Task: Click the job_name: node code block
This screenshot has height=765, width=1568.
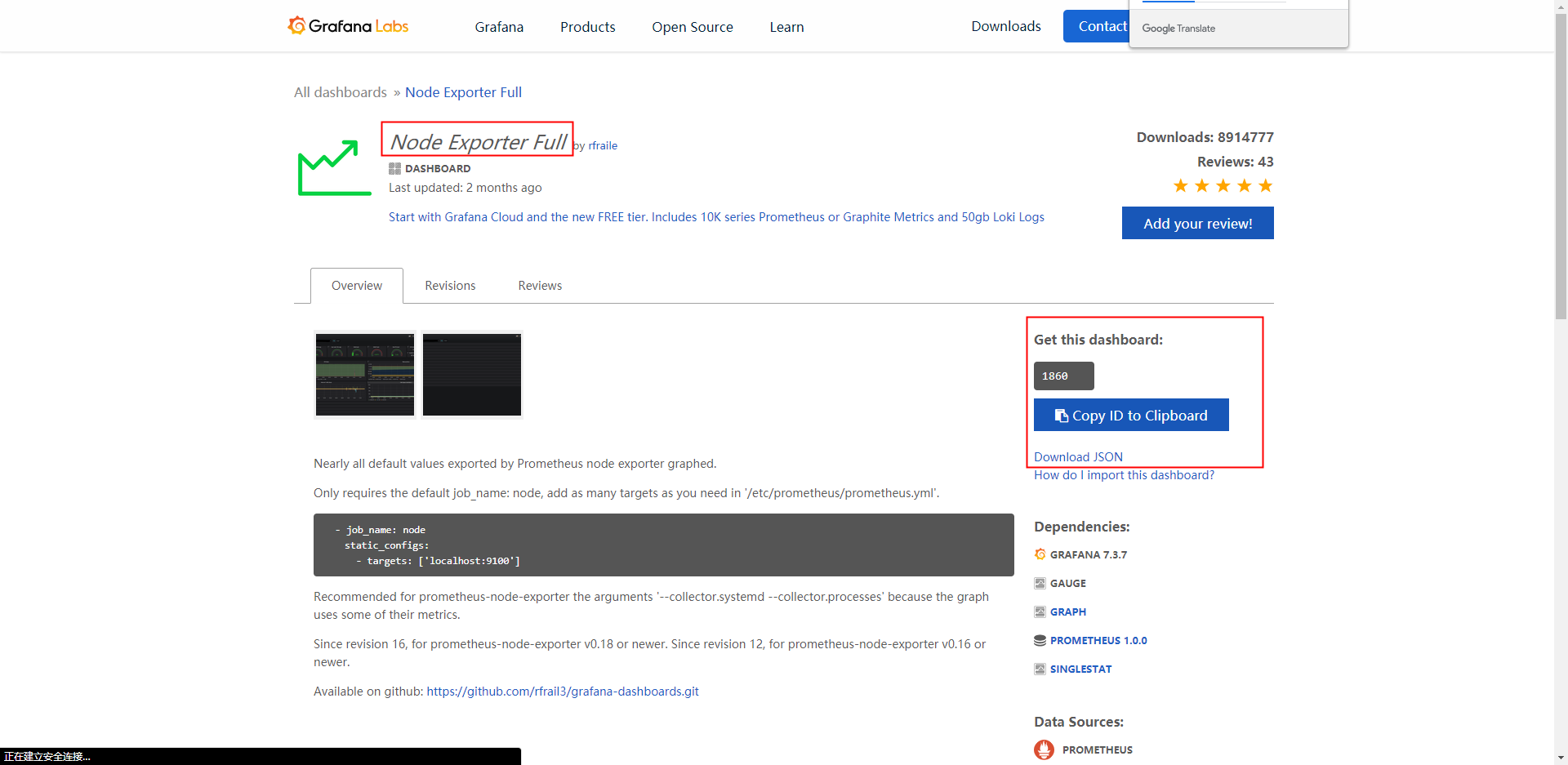Action: [664, 545]
